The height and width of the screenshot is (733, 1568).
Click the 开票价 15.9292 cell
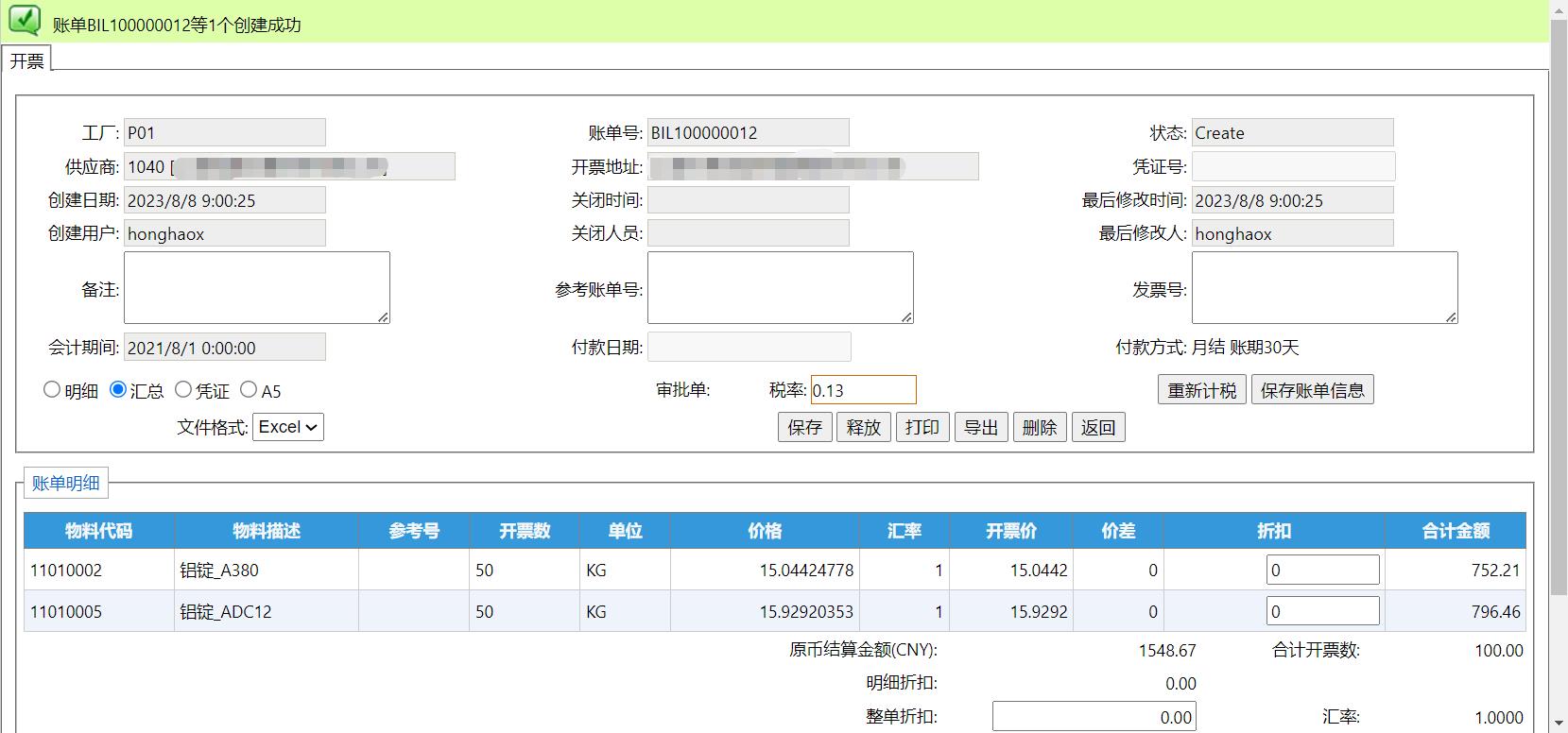1011,611
